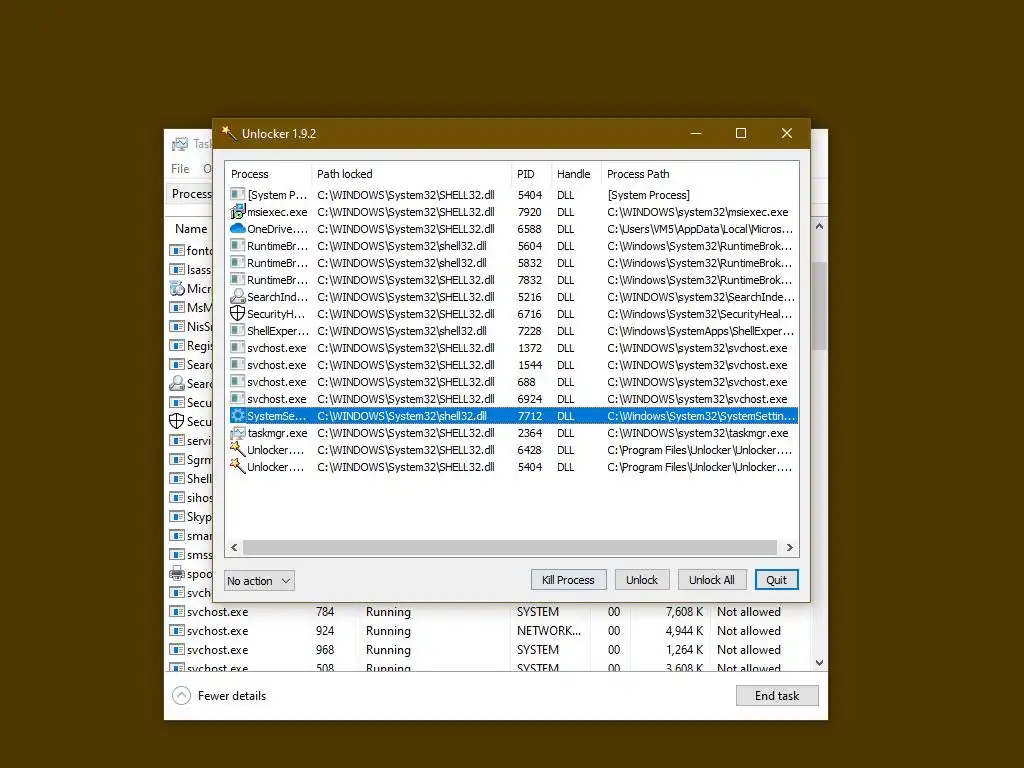
Task: Click svchost.exe icon with PID 1372
Action: coord(238,347)
